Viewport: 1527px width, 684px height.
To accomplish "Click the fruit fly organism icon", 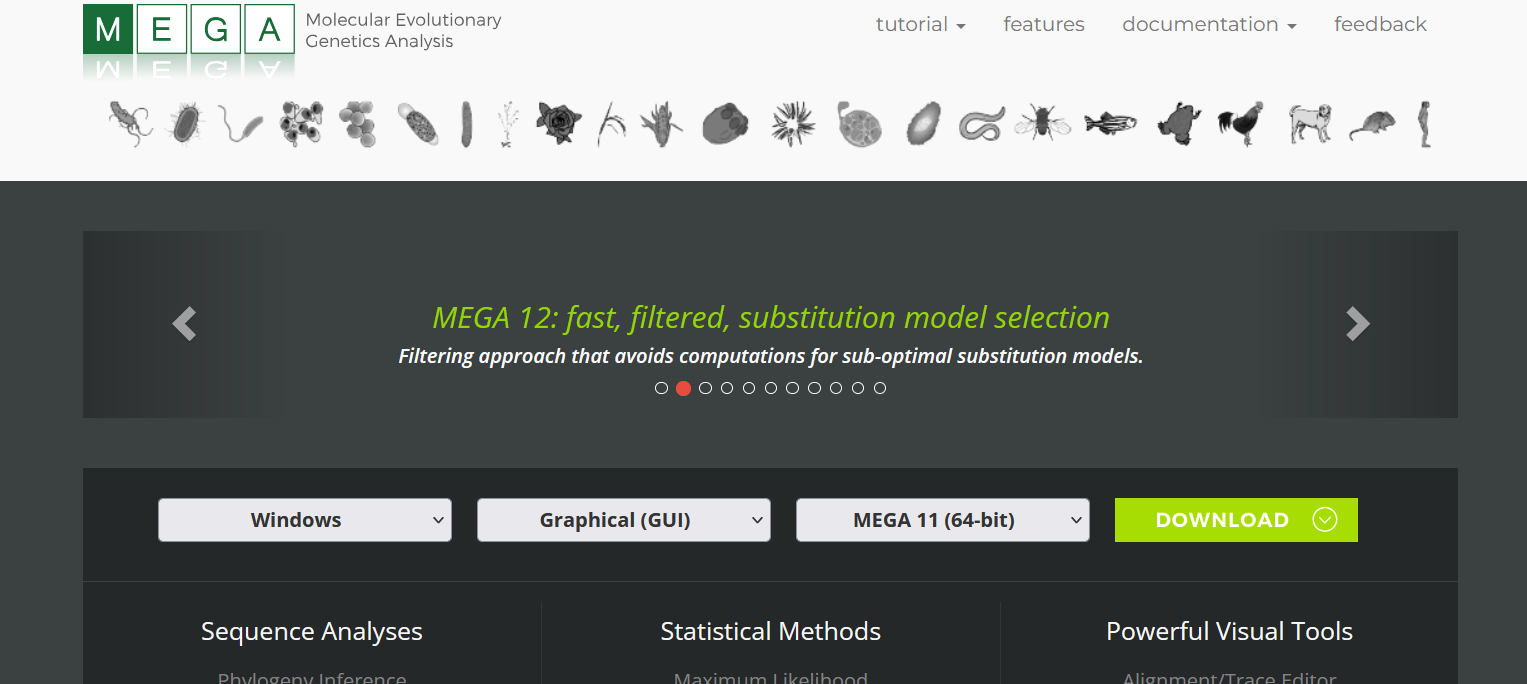I will point(1042,125).
